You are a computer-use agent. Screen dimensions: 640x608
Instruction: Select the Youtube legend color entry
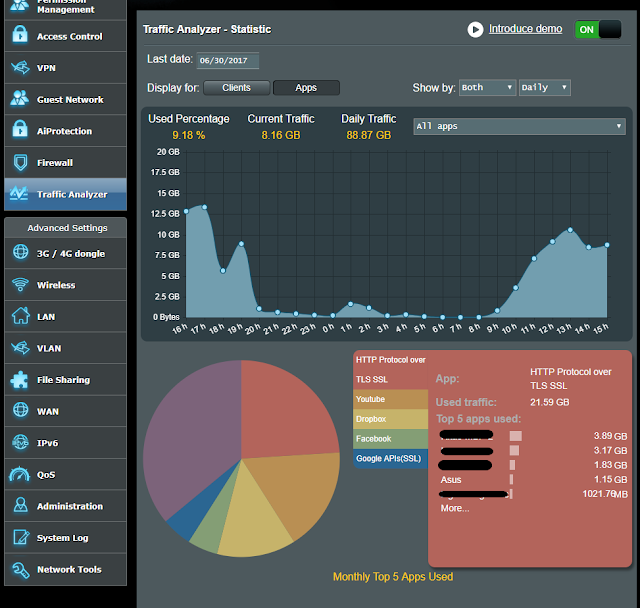pos(391,399)
